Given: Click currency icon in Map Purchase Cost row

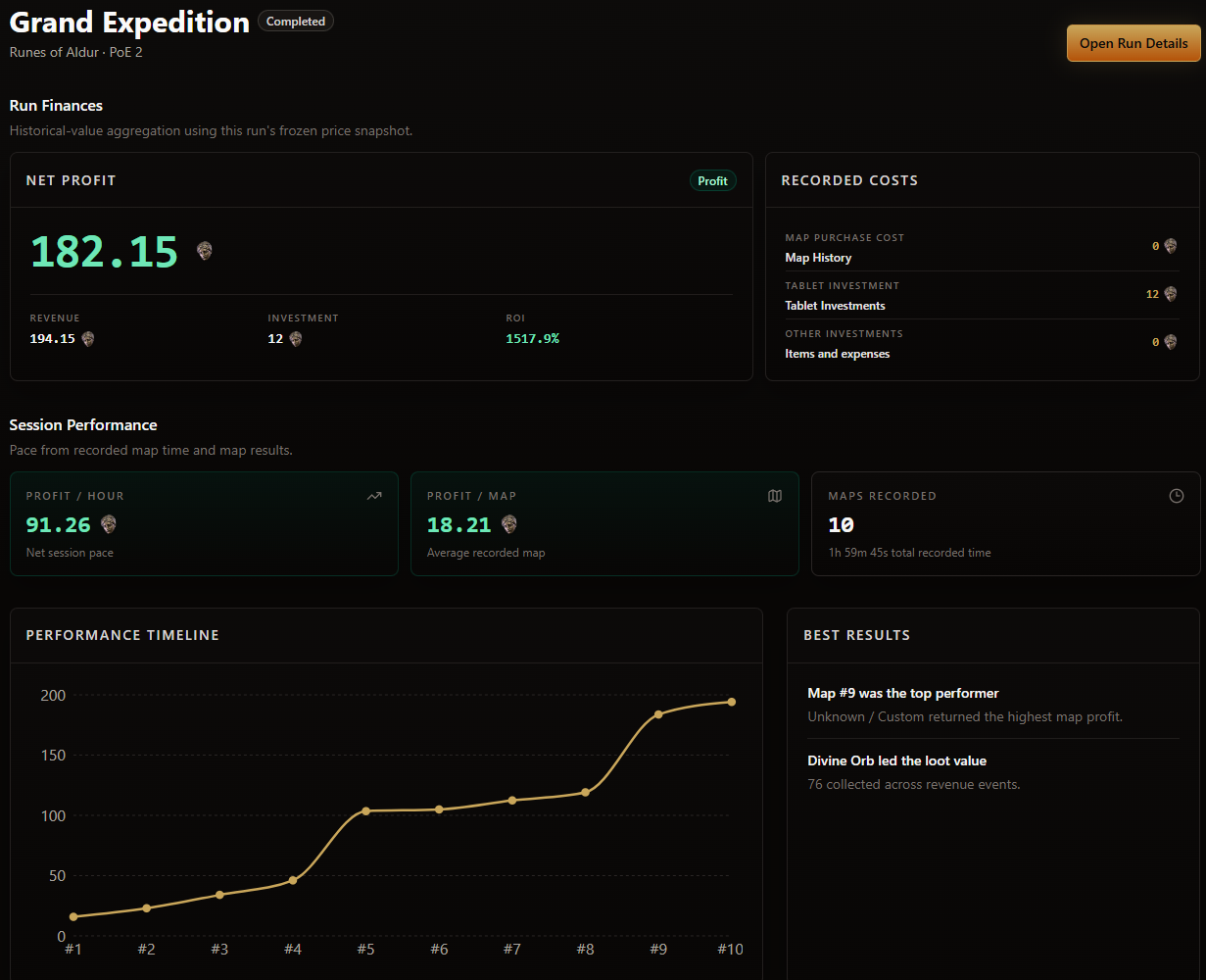Looking at the screenshot, I should point(1170,246).
